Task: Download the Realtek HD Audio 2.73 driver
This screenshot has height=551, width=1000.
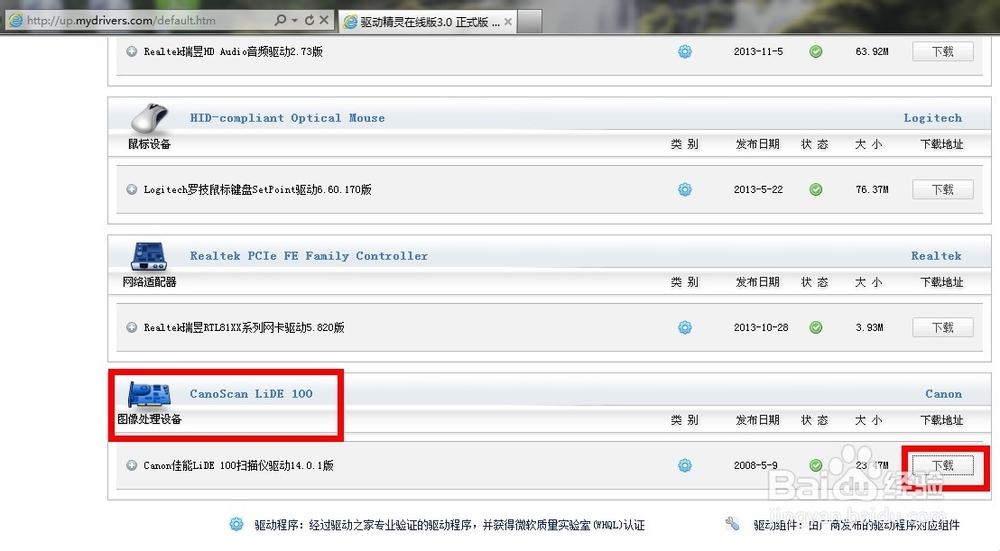Action: point(943,52)
